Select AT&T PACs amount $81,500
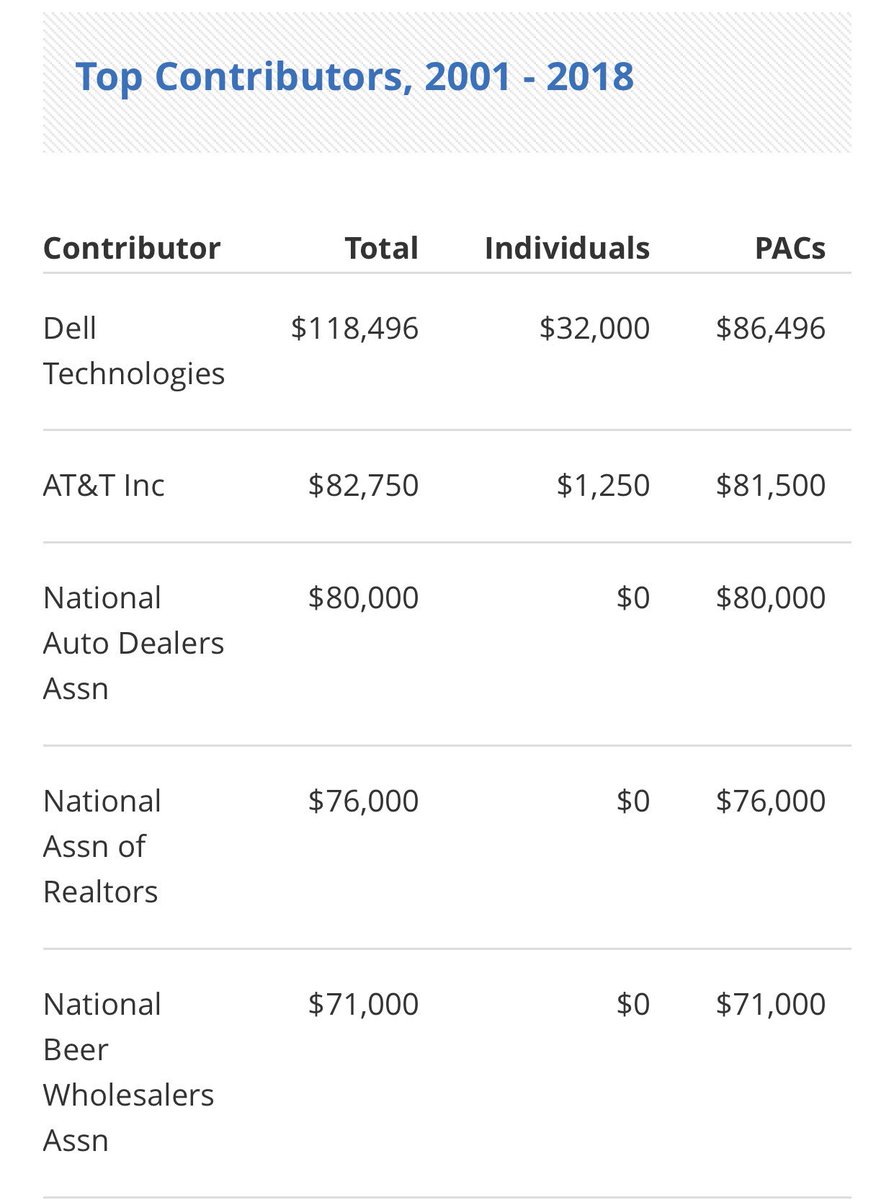The width and height of the screenshot is (894, 1200). pyautogui.click(x=771, y=485)
